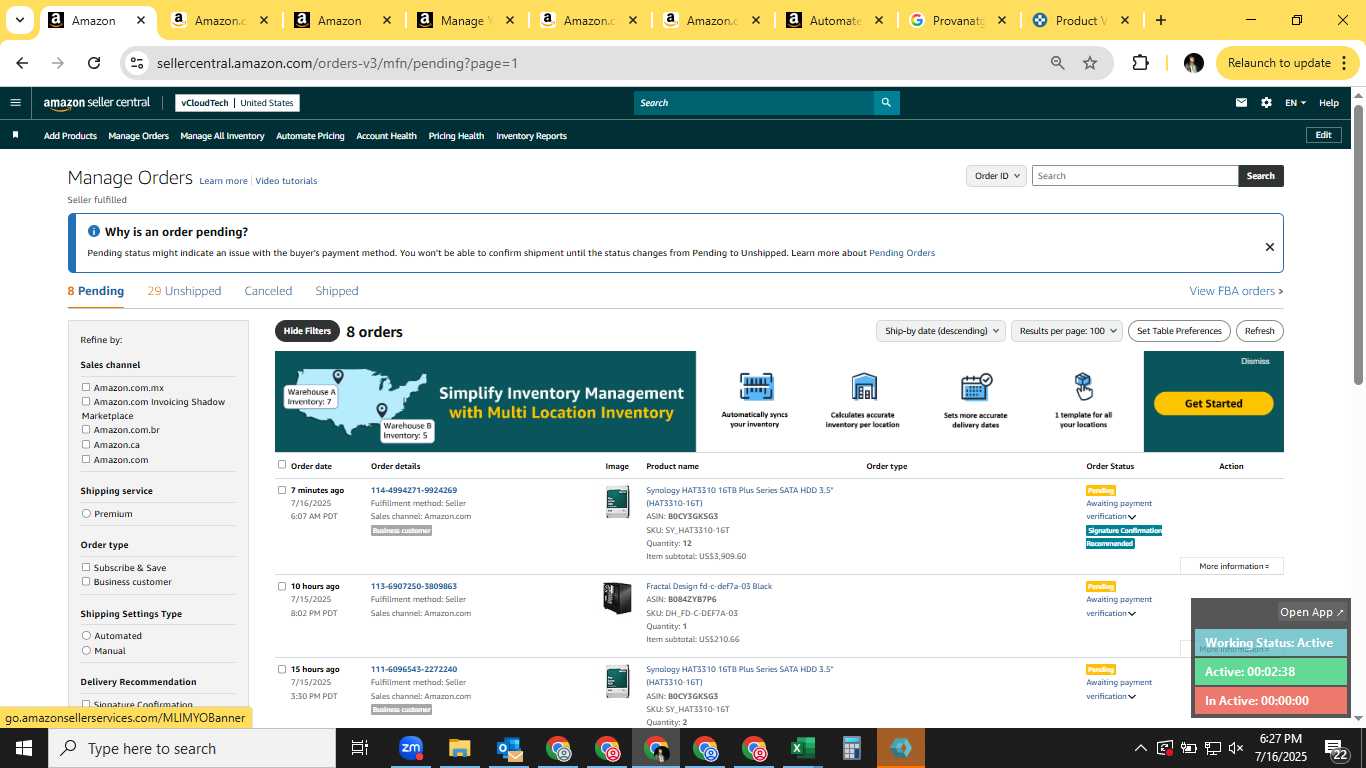Open browser extensions puzzle icon
Screen dimensions: 1366x768
click(x=1140, y=63)
